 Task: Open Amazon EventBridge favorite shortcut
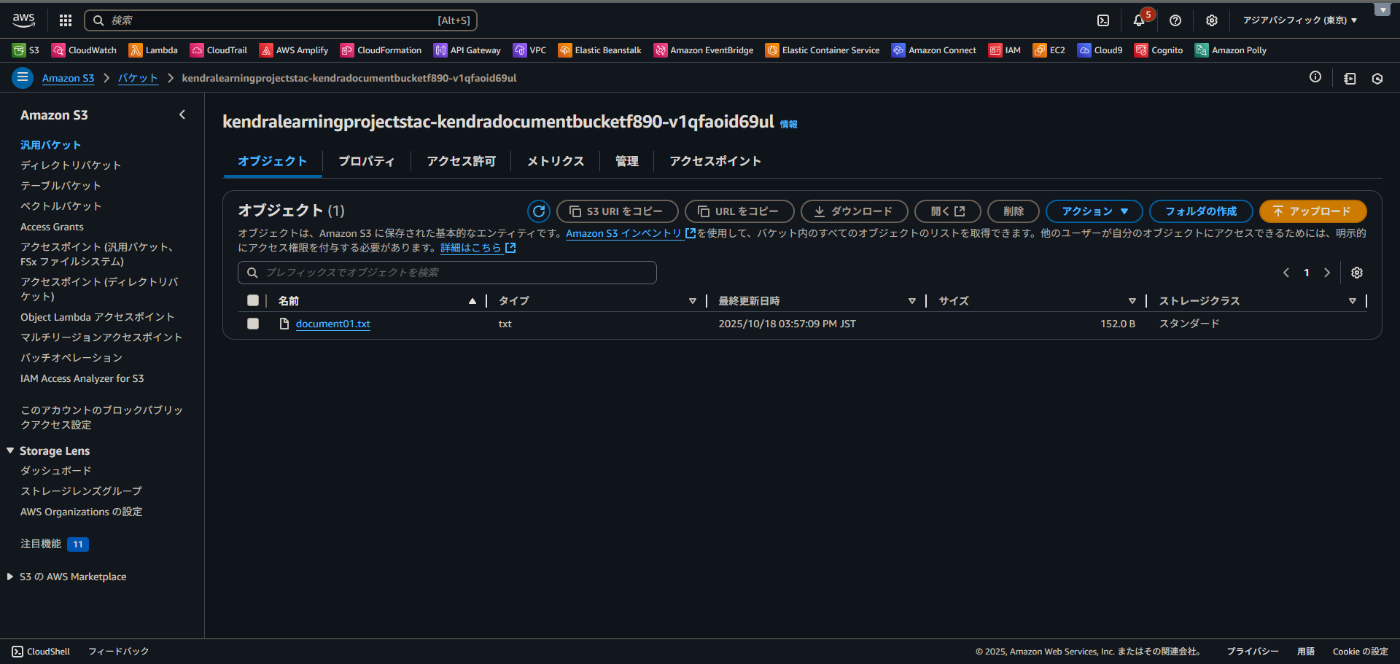[704, 50]
